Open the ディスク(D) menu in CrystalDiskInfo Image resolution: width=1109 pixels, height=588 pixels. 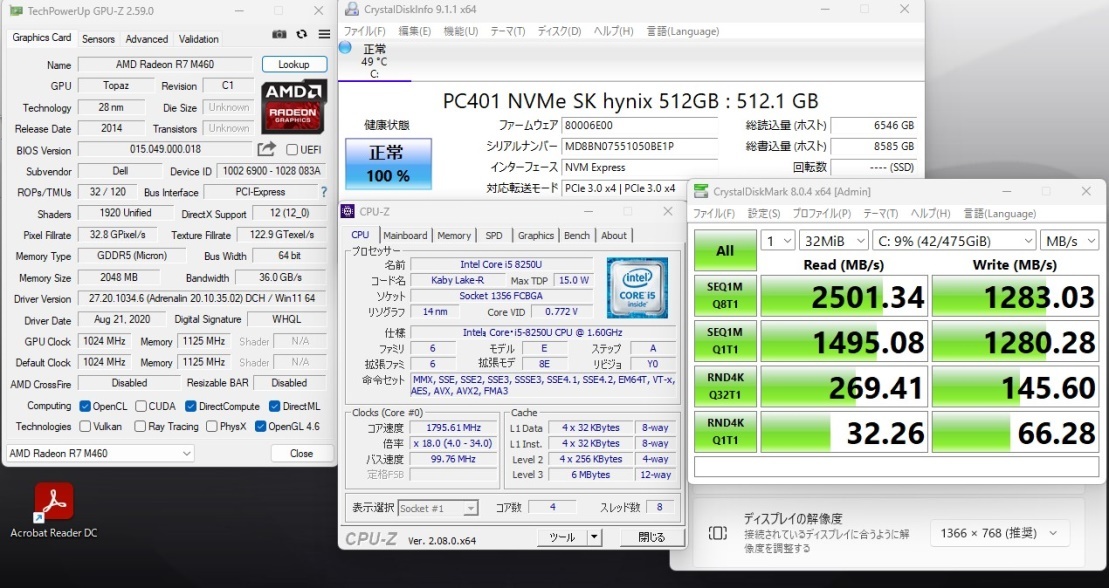[x=559, y=31]
